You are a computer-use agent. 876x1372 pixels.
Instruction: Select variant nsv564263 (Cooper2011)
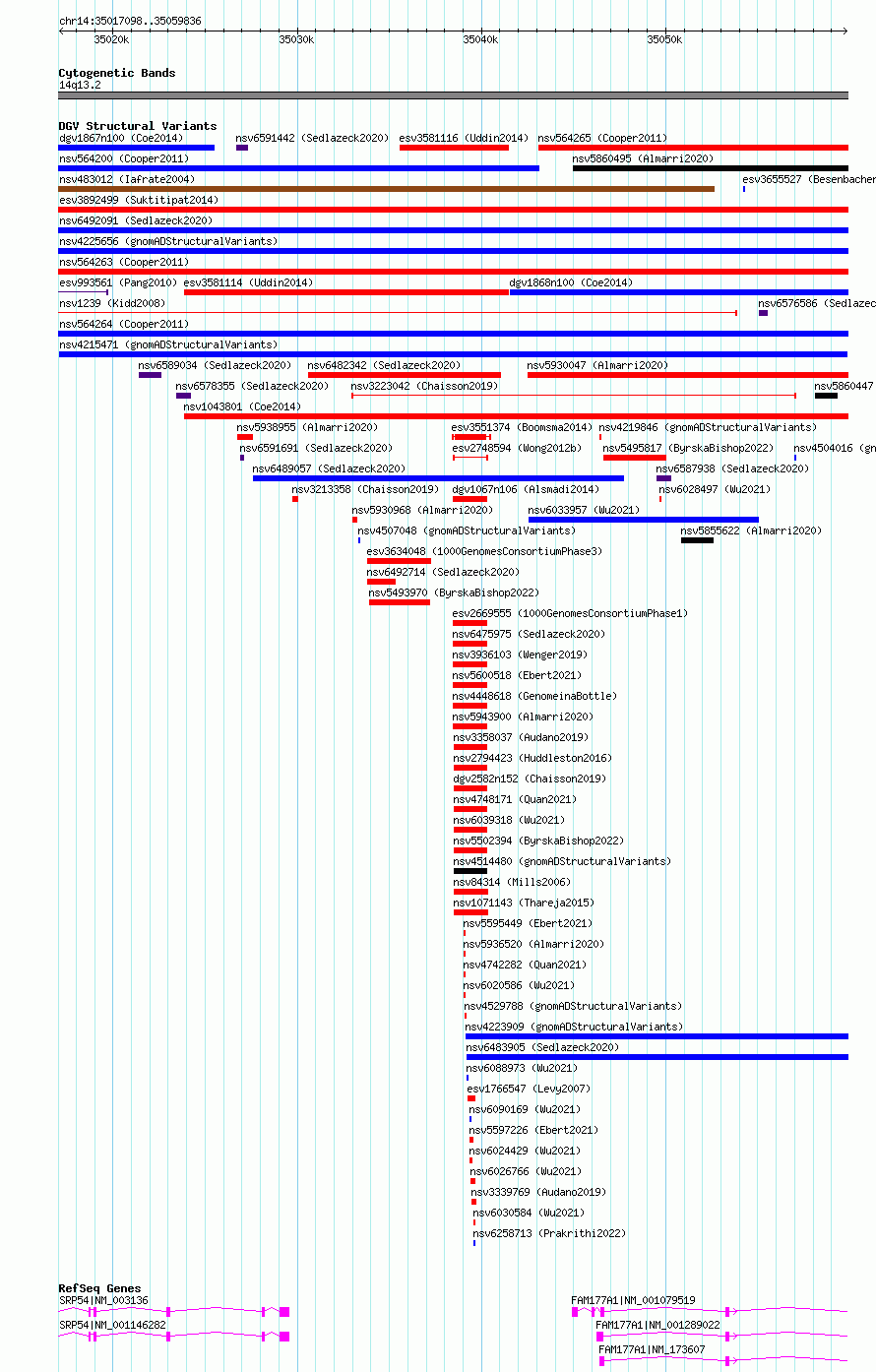pyautogui.click(x=453, y=272)
